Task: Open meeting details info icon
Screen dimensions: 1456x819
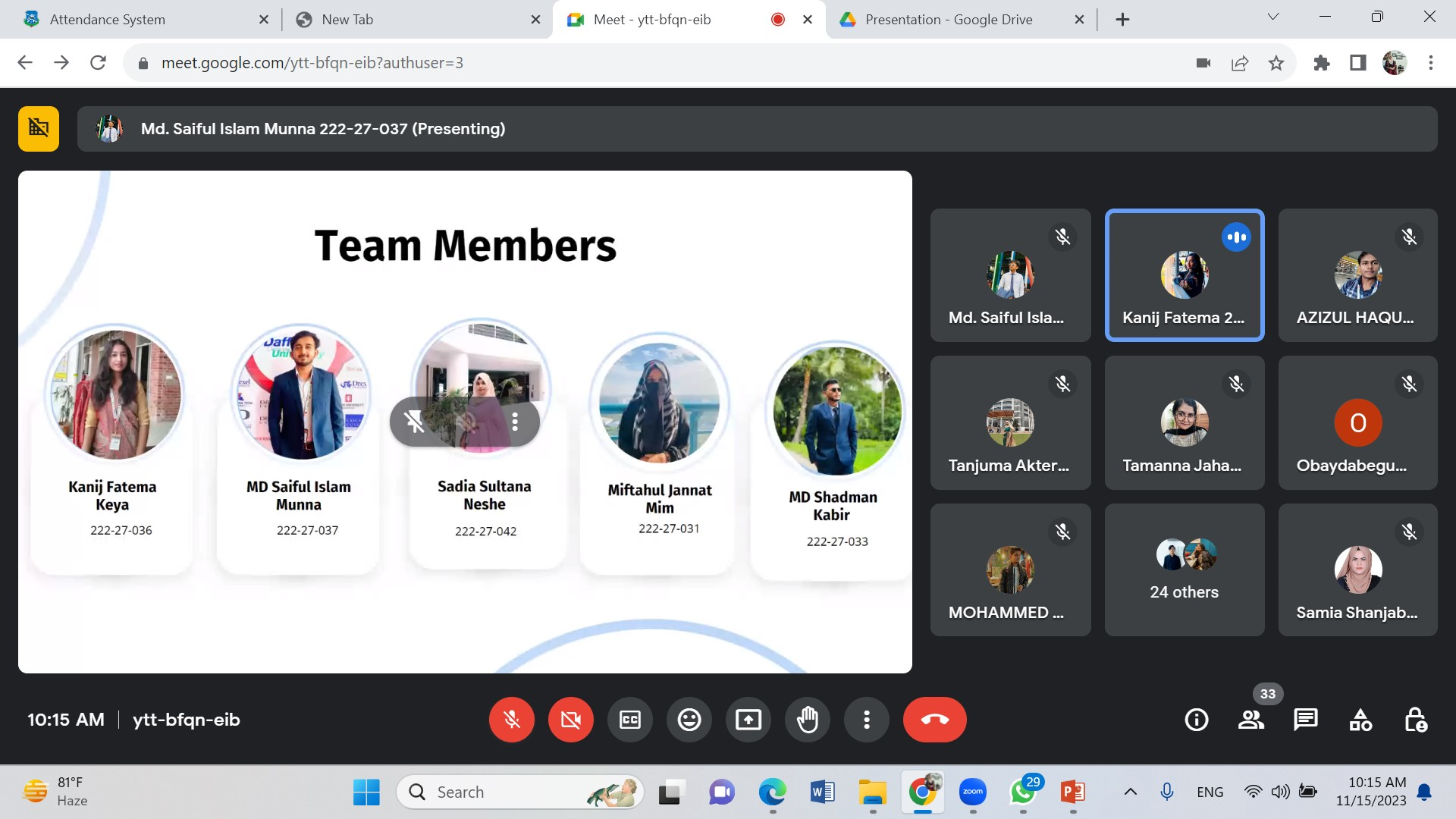Action: (x=1197, y=720)
